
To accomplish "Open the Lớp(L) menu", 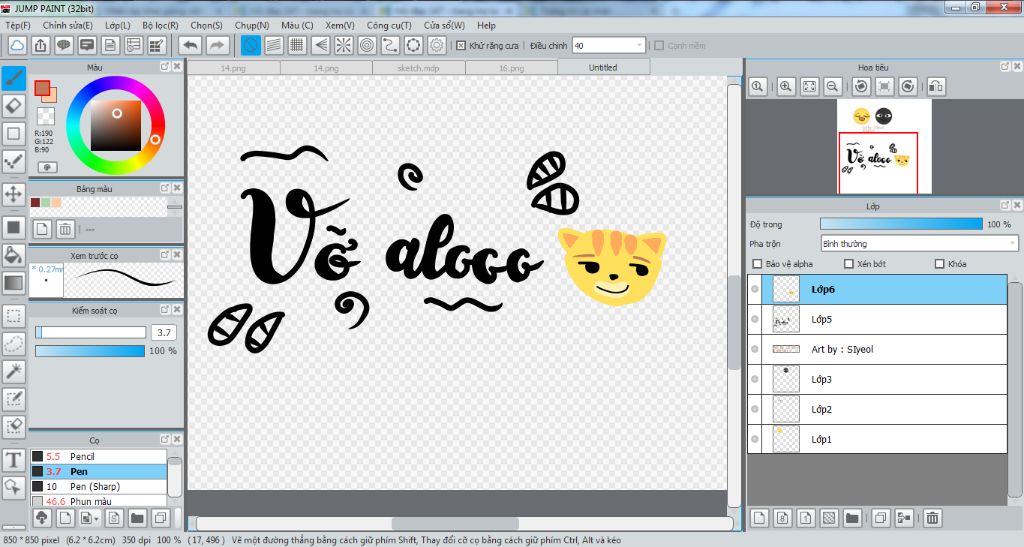I will tap(118, 25).
